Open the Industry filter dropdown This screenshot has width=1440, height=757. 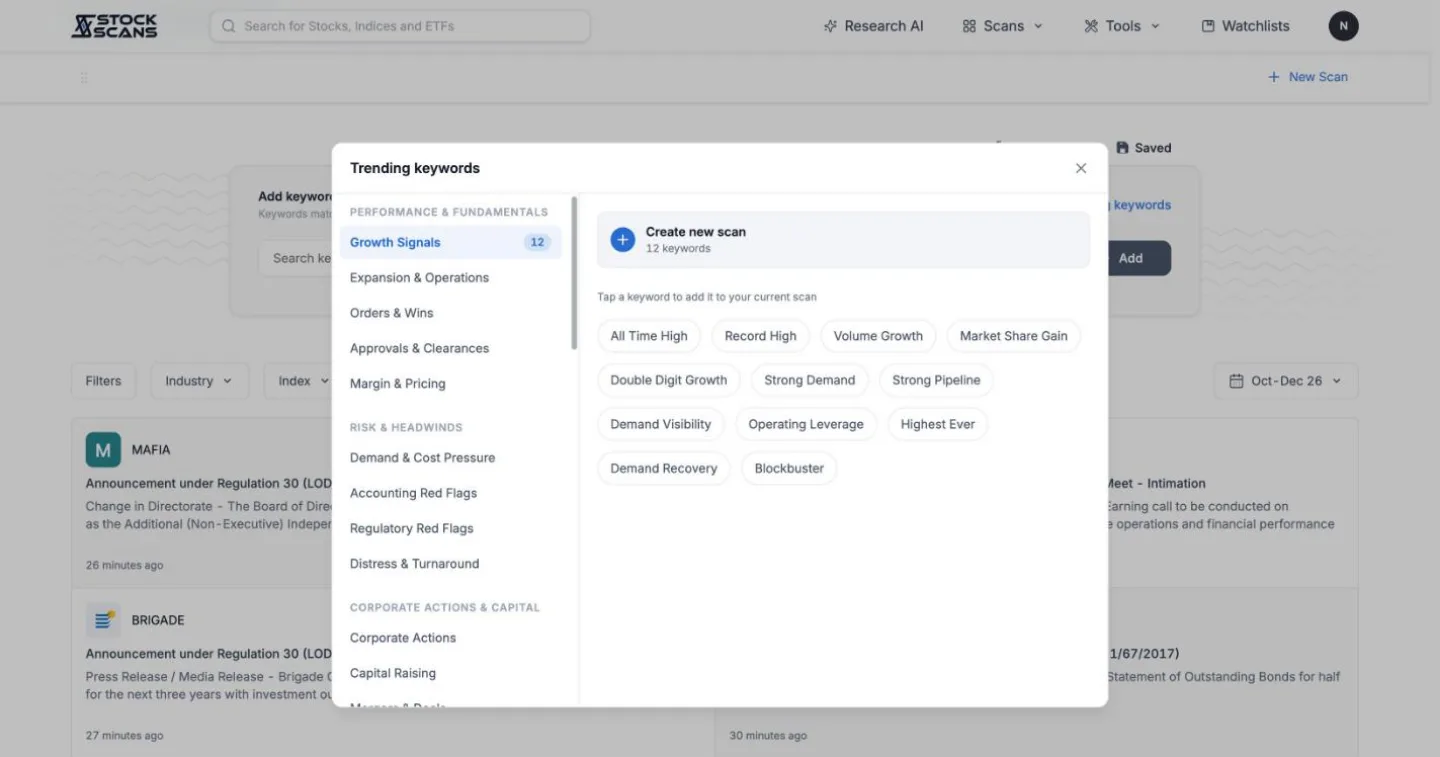[x=199, y=381]
